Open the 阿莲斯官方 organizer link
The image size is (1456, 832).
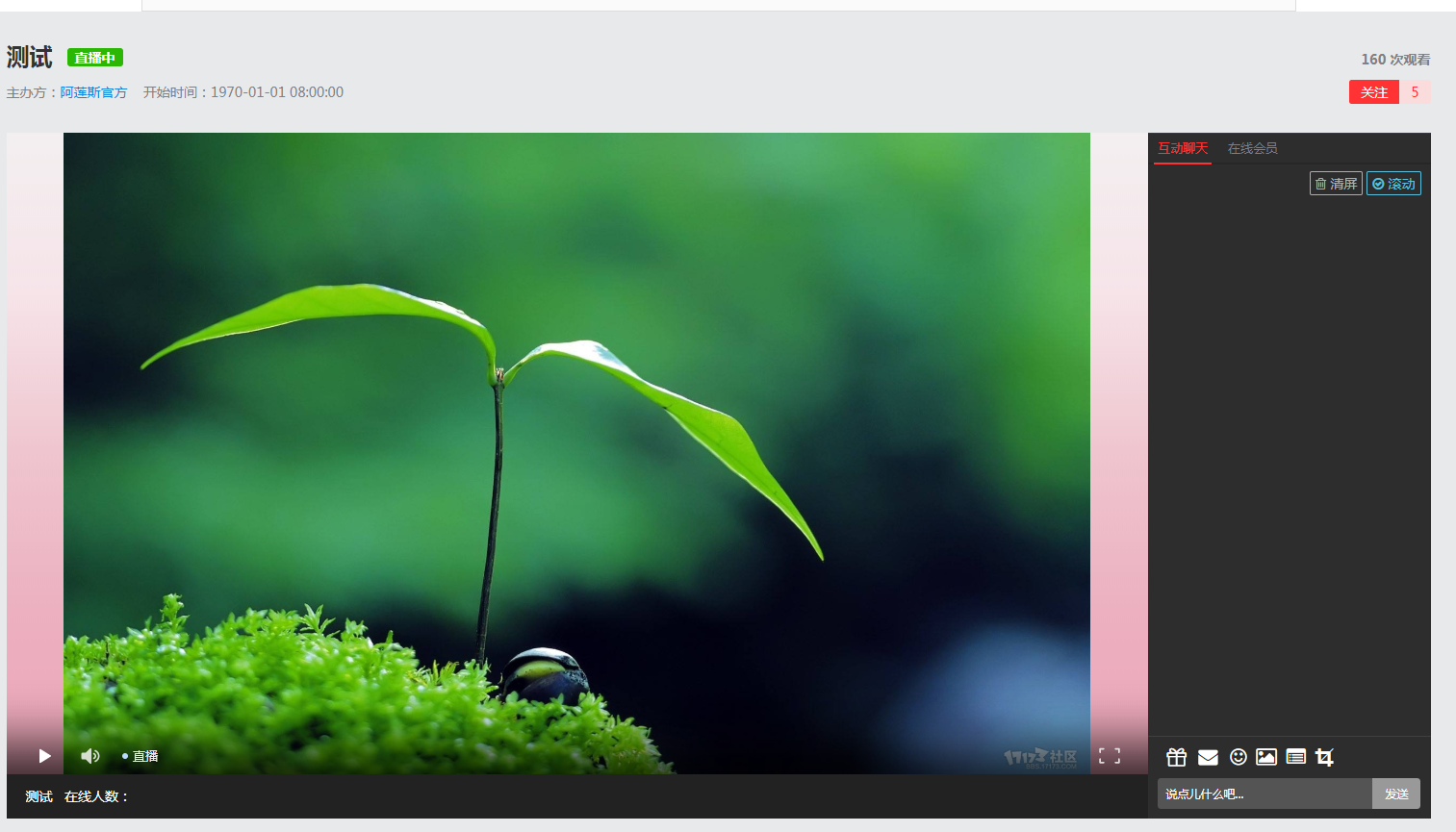click(x=93, y=92)
